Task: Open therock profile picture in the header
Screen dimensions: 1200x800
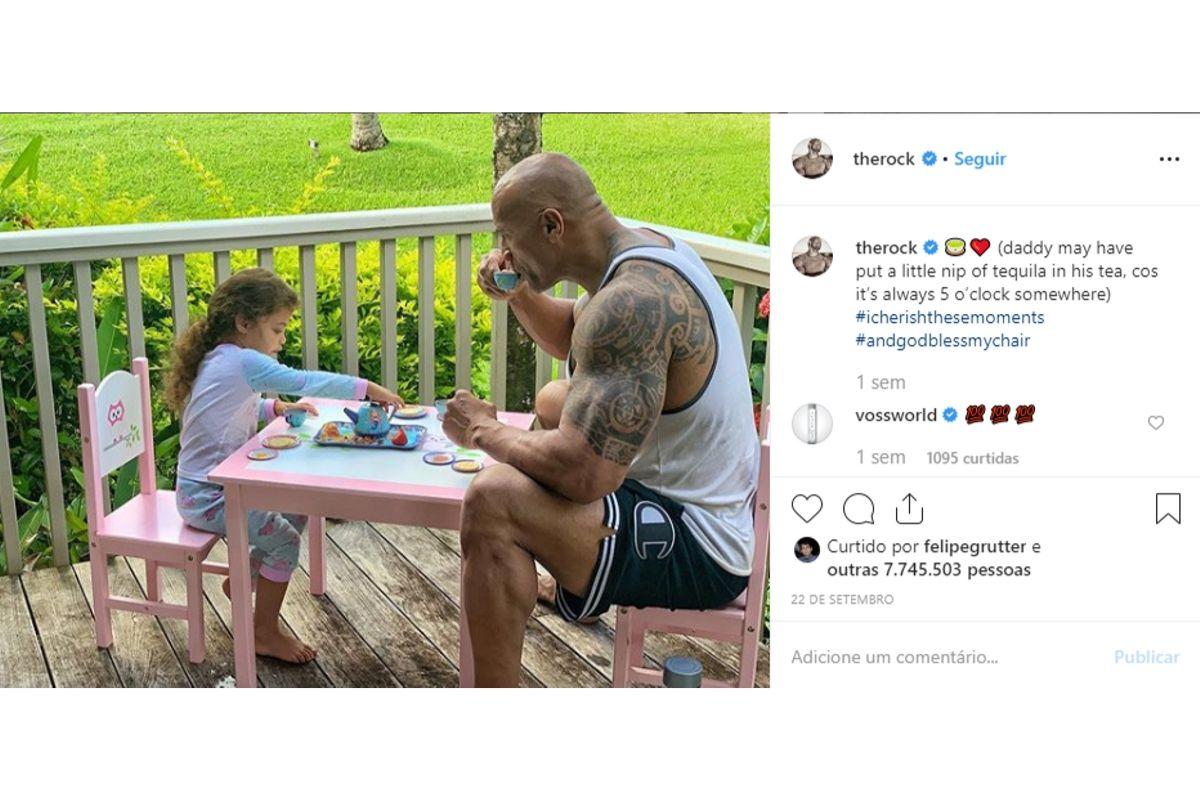Action: click(812, 158)
